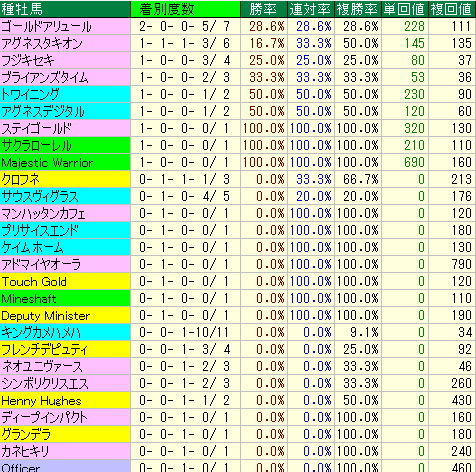Click ステイゴールド 単回値 320
Viewport: 476px width, 472px height.
[x=414, y=128]
